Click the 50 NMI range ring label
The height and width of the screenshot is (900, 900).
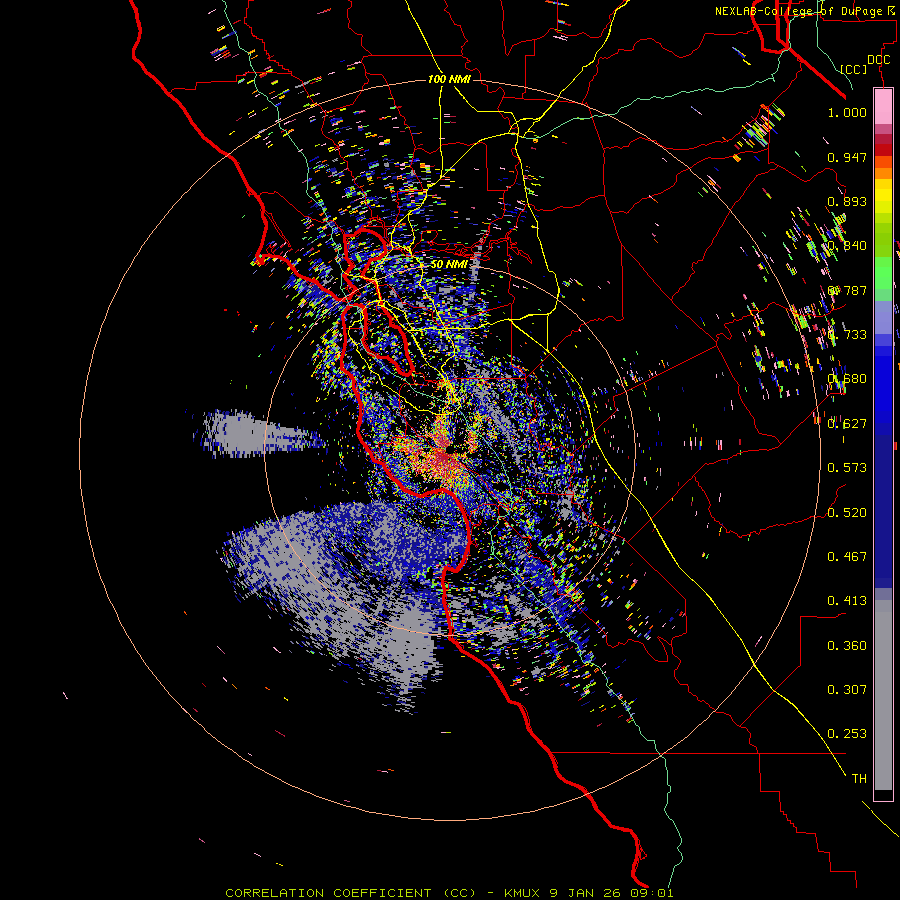449,265
